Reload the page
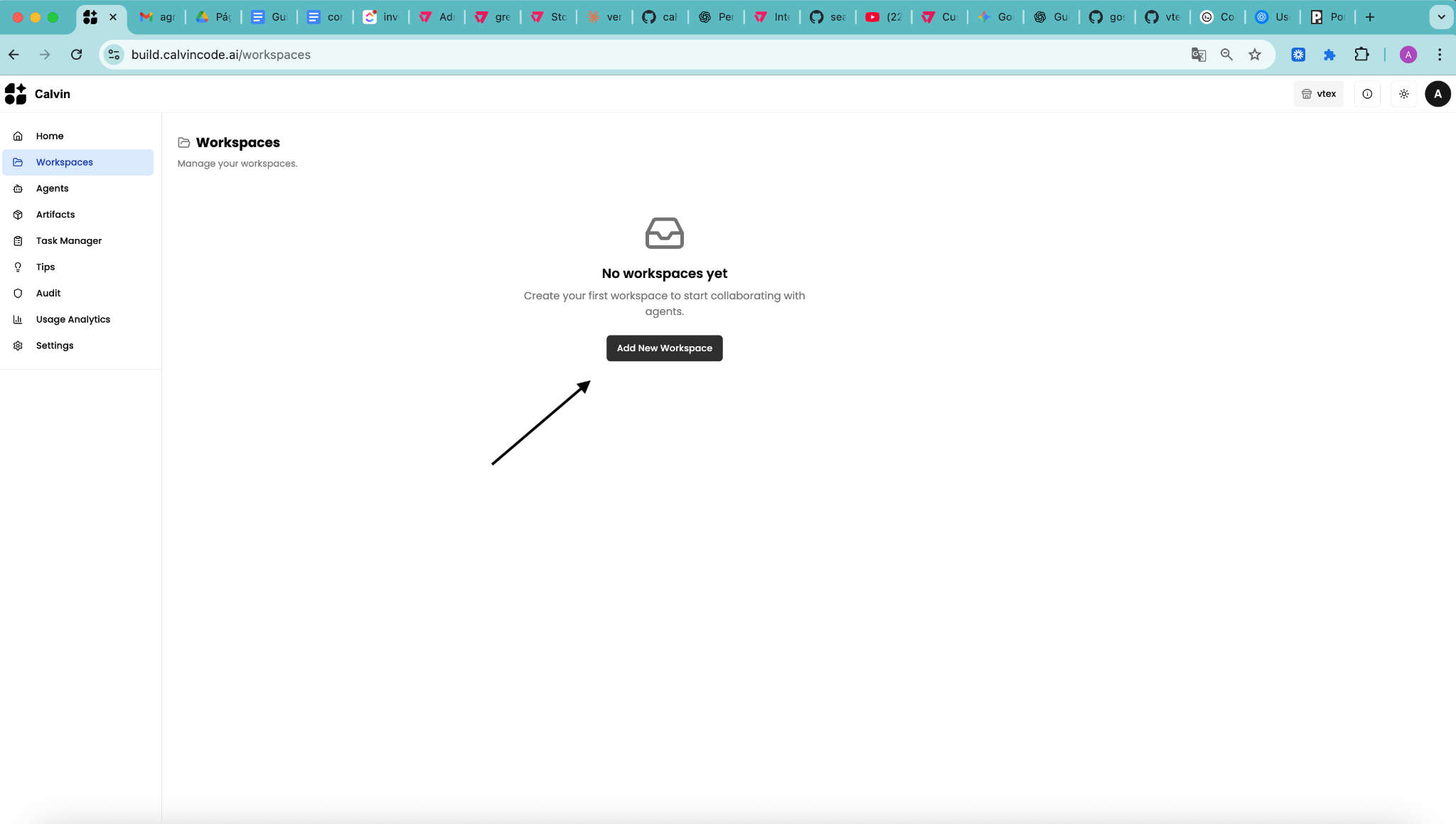 77,55
